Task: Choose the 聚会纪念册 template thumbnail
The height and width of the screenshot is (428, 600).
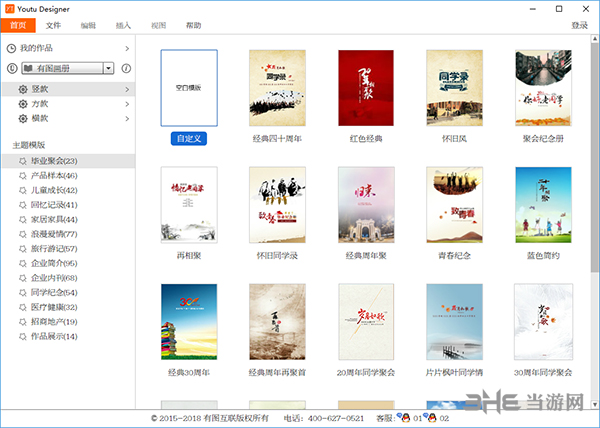Action: [x=543, y=88]
